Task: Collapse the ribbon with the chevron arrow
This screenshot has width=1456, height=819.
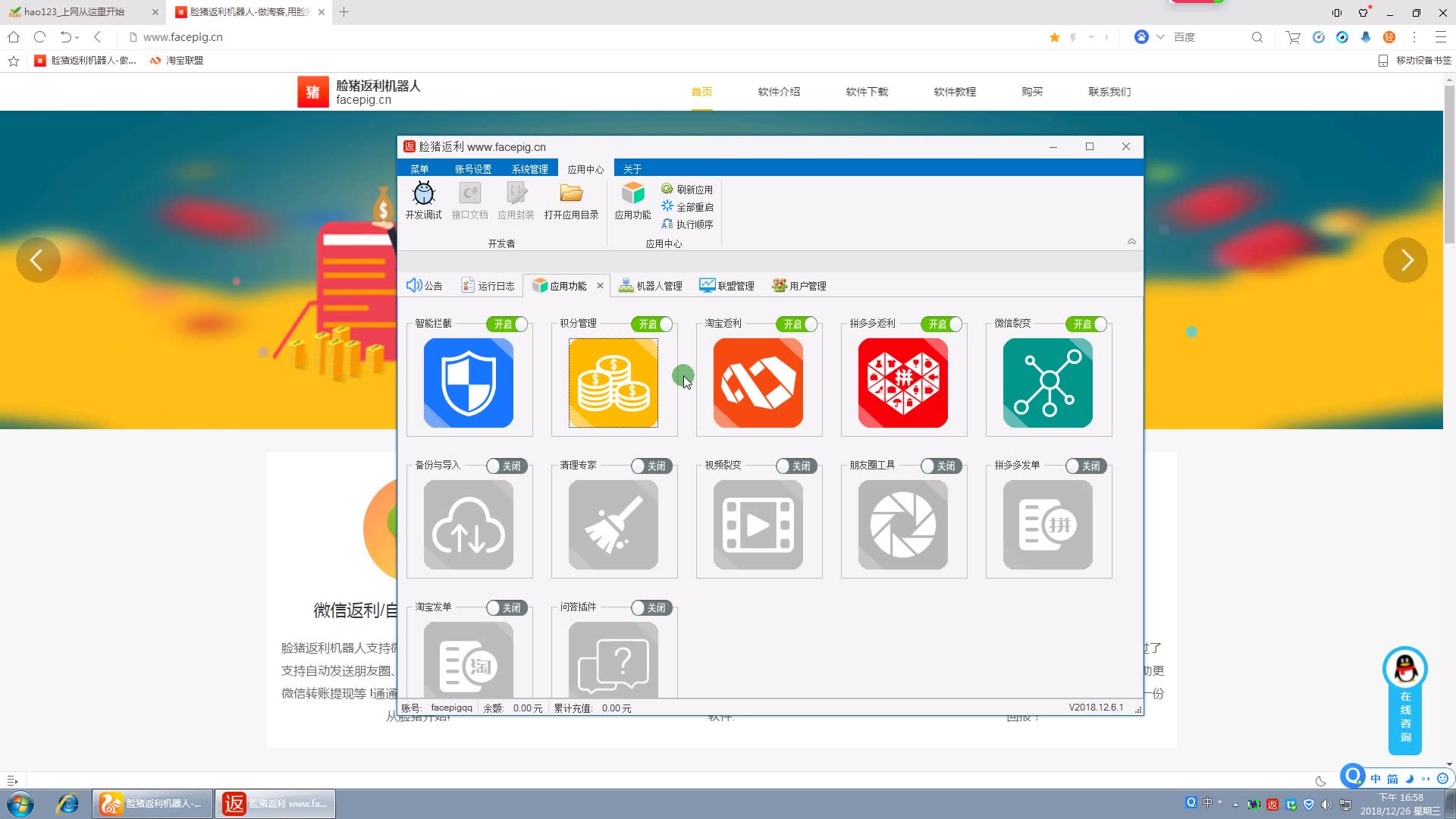Action: [1131, 241]
